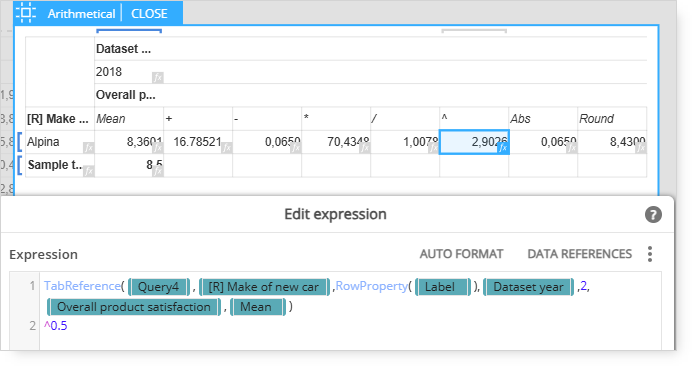Click fx icon on the selected ^ cell
Image resolution: width=692 pixels, height=366 pixels.
click(503, 148)
